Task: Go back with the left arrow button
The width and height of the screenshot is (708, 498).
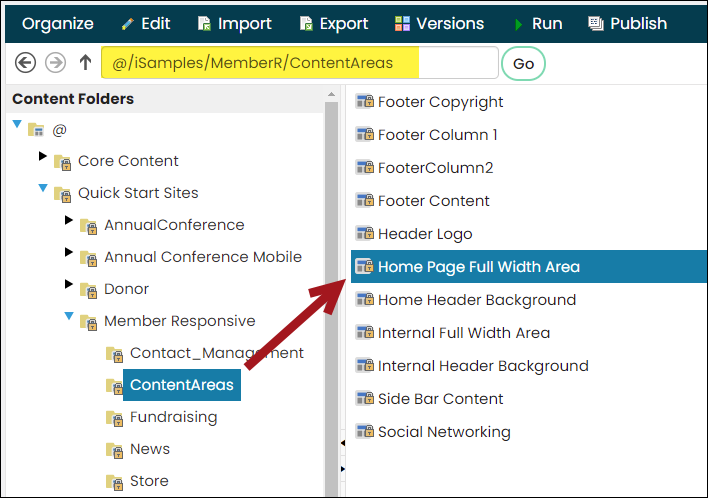Action: pos(25,62)
